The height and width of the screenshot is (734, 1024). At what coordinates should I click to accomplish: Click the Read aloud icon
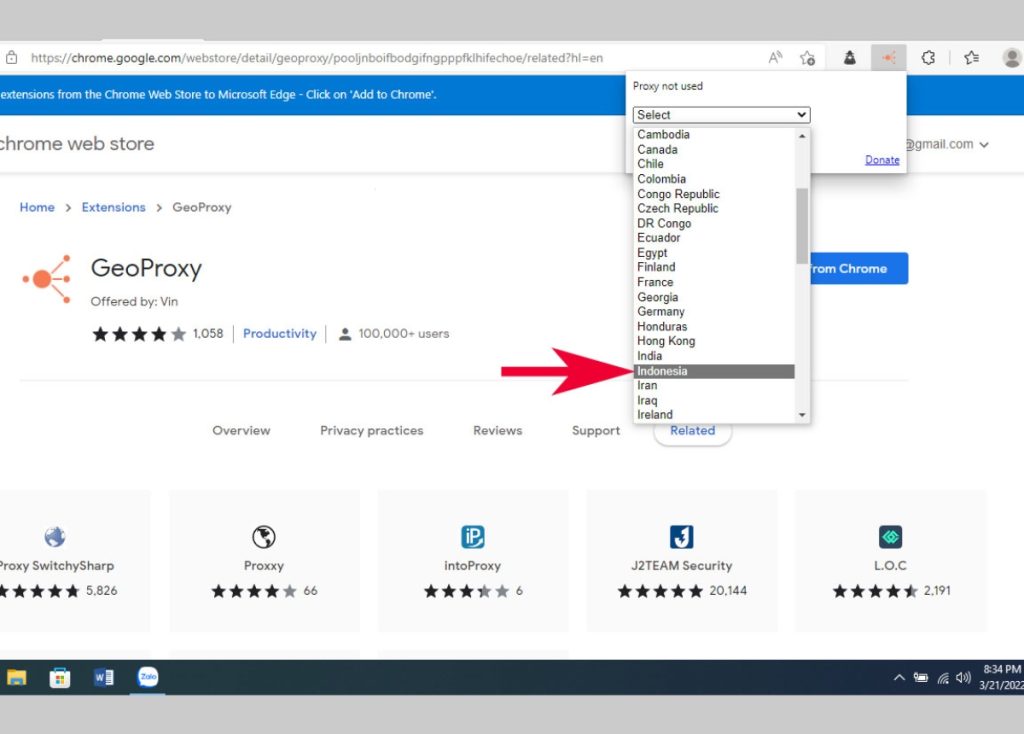(775, 57)
